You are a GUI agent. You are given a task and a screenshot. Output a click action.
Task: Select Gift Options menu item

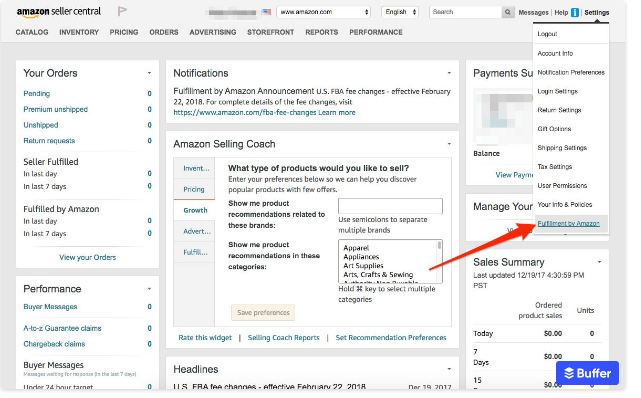[x=554, y=129]
